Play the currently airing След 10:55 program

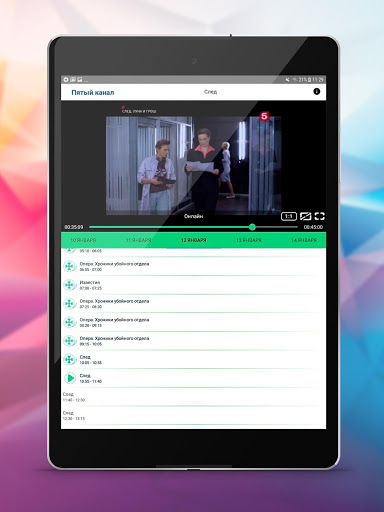70,378
